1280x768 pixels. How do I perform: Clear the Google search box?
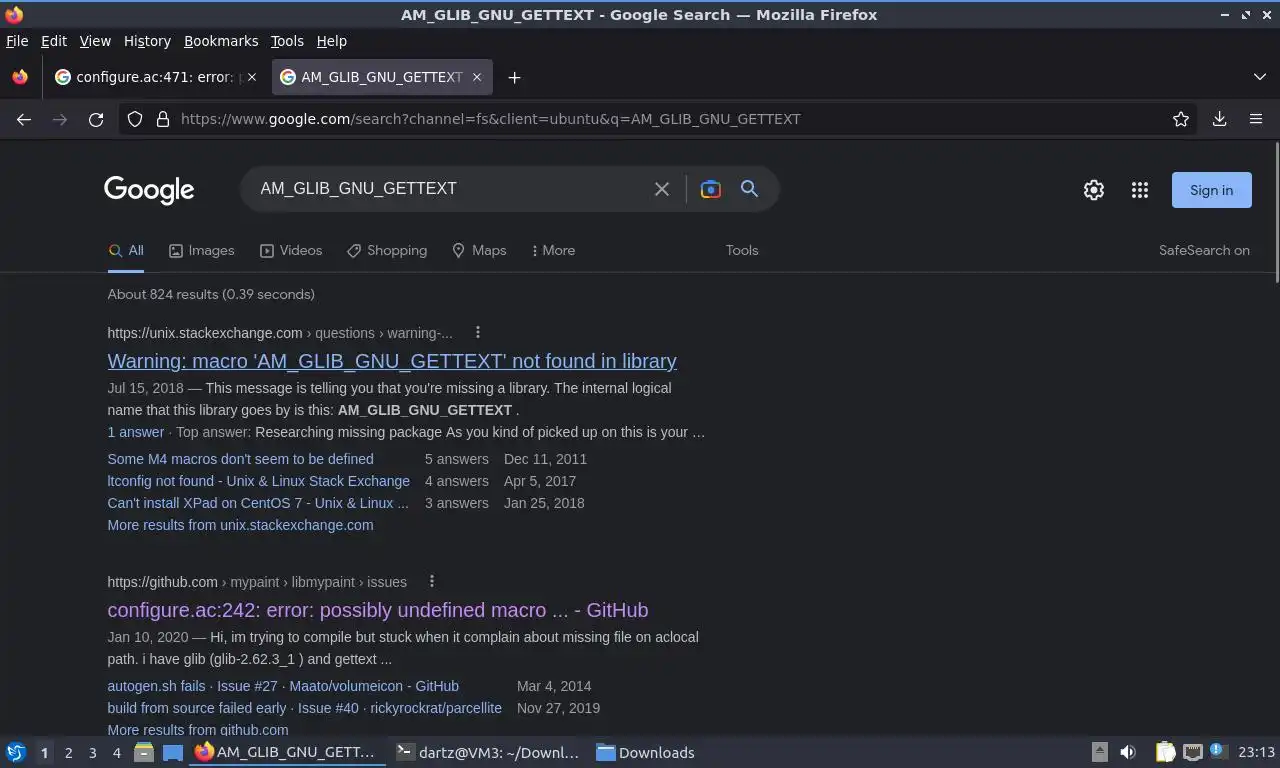(661, 189)
